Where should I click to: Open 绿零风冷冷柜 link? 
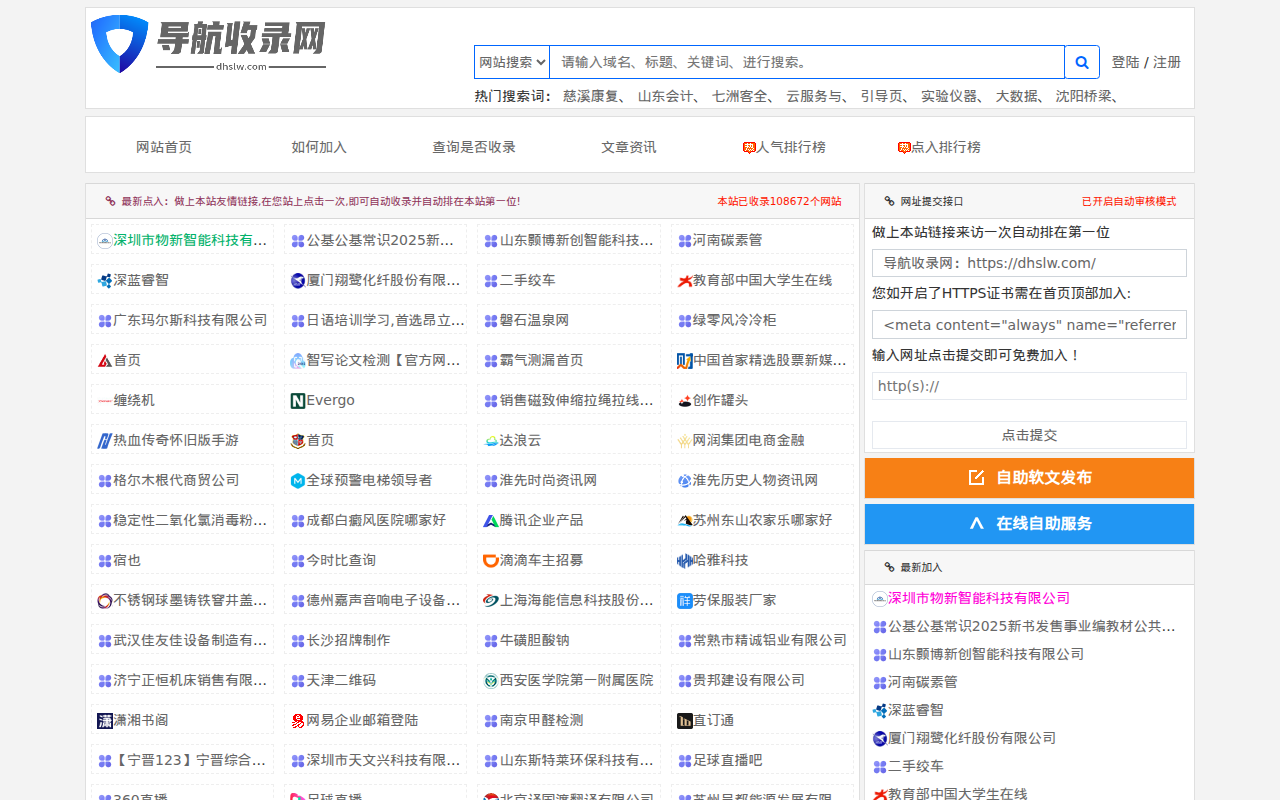pos(735,320)
